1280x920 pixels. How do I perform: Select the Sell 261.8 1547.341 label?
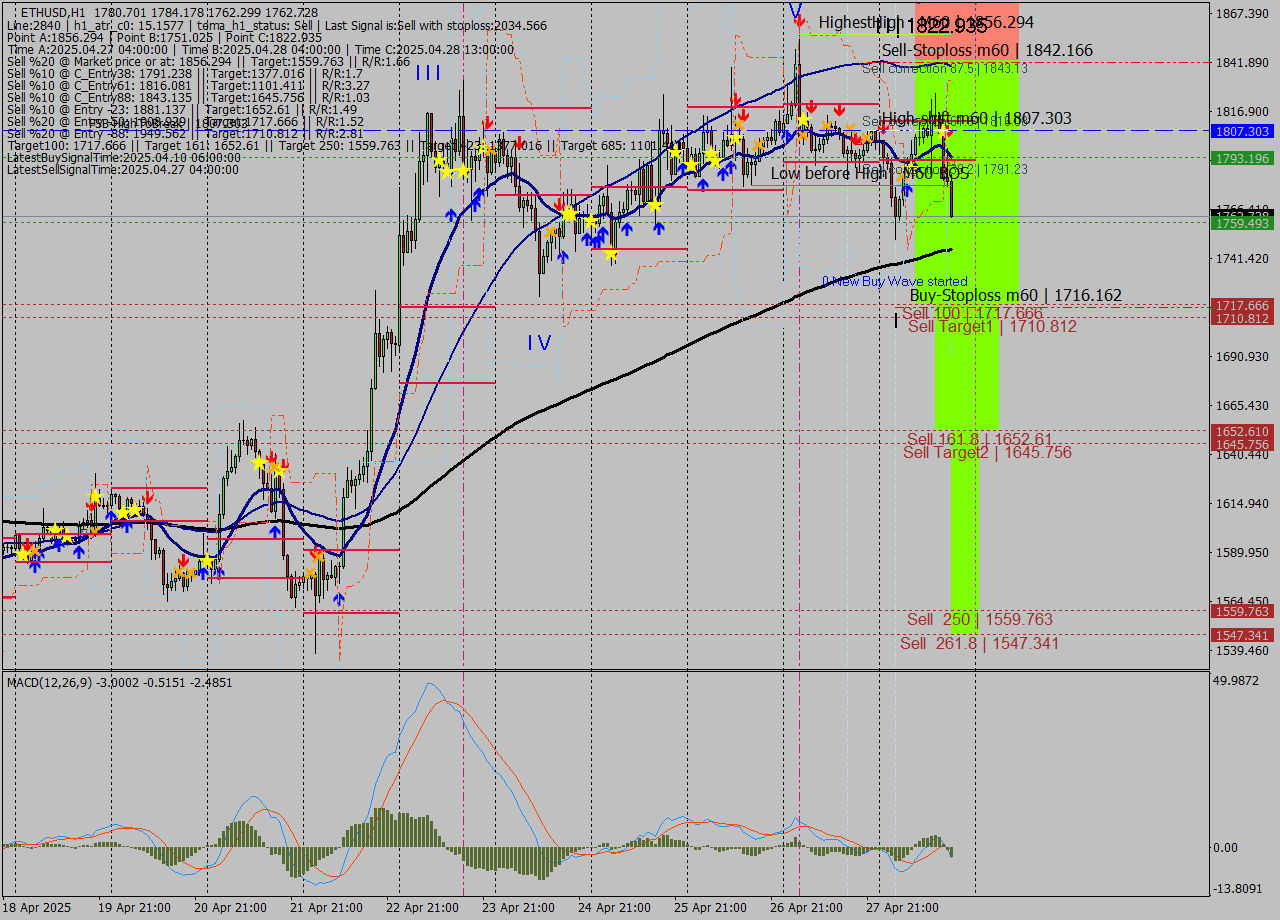(x=979, y=643)
